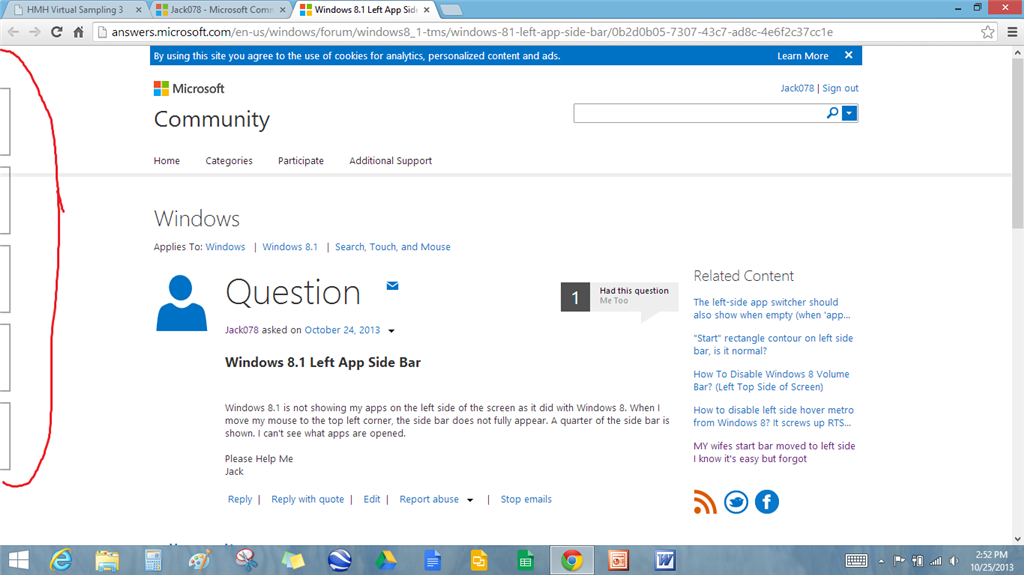The image size is (1024, 575).
Task: Bookmark this page with the star icon
Action: 987,32
